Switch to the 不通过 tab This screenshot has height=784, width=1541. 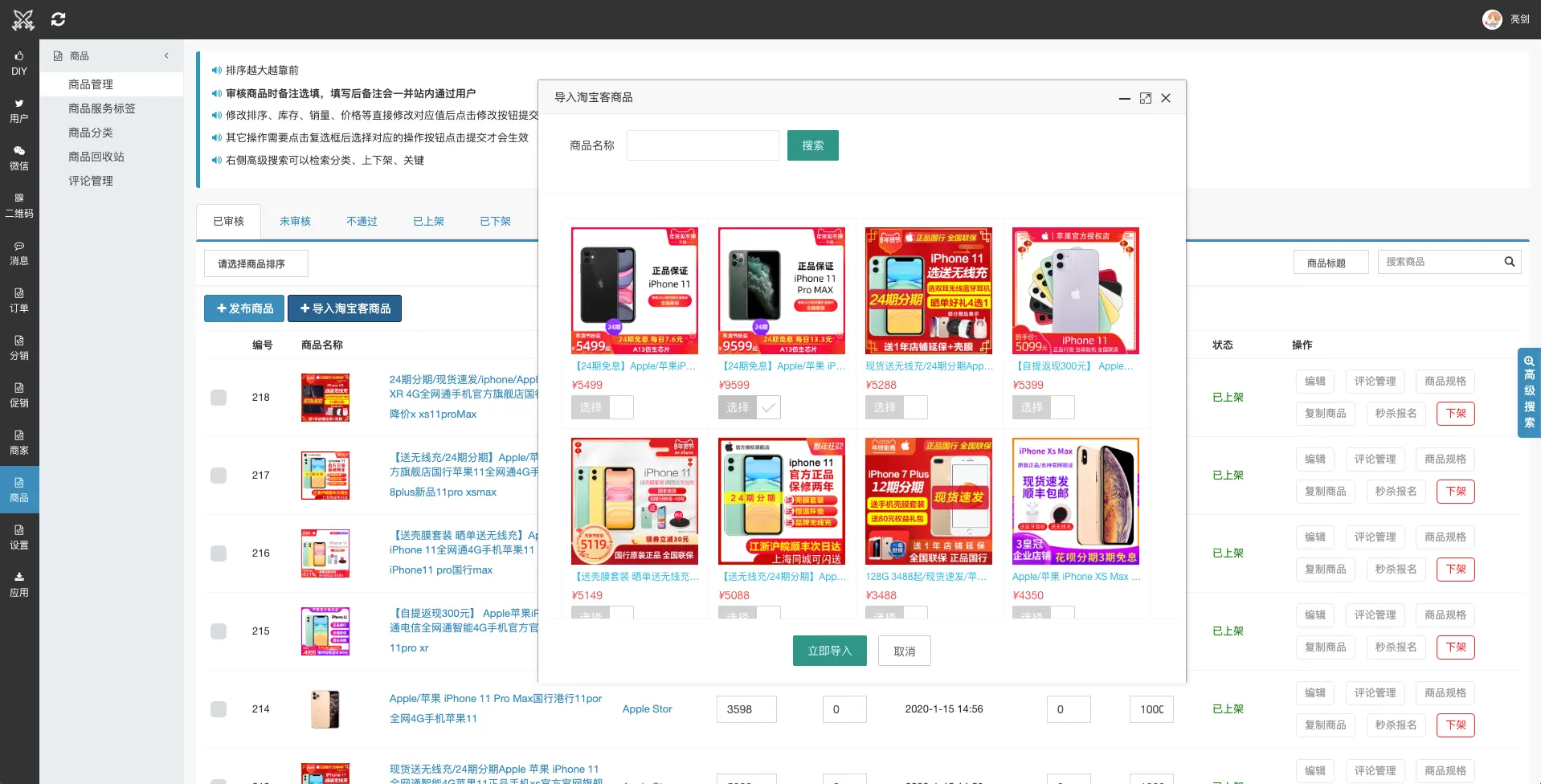point(362,222)
